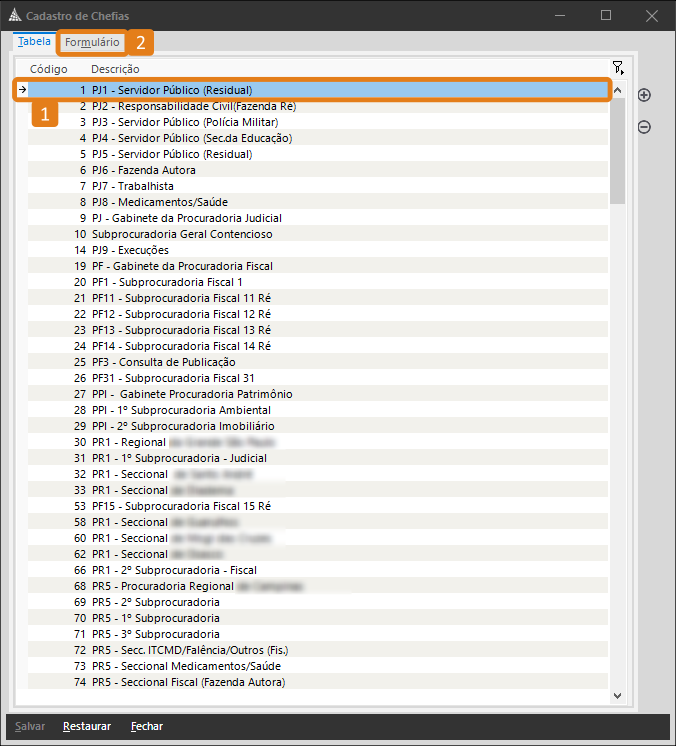
Task: Sort by Código column header
Action: 49,69
